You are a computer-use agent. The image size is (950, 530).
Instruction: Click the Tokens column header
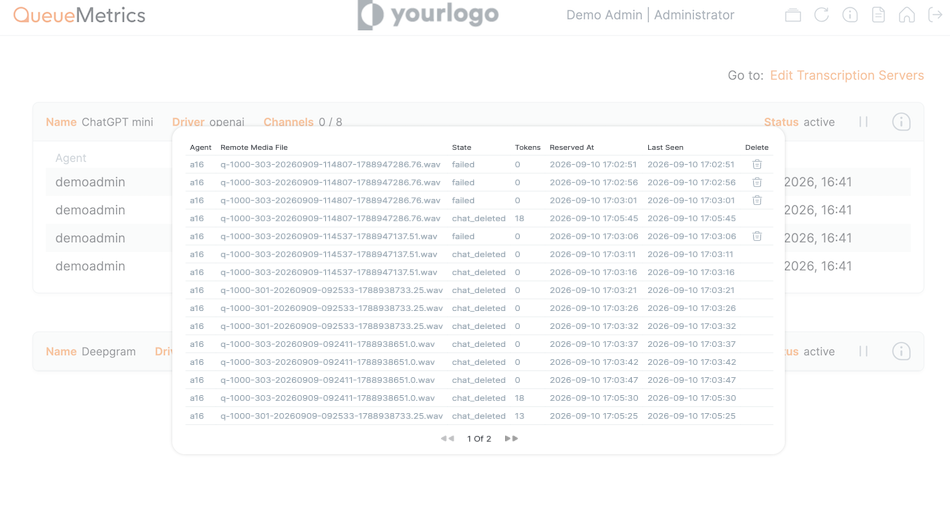(x=528, y=147)
